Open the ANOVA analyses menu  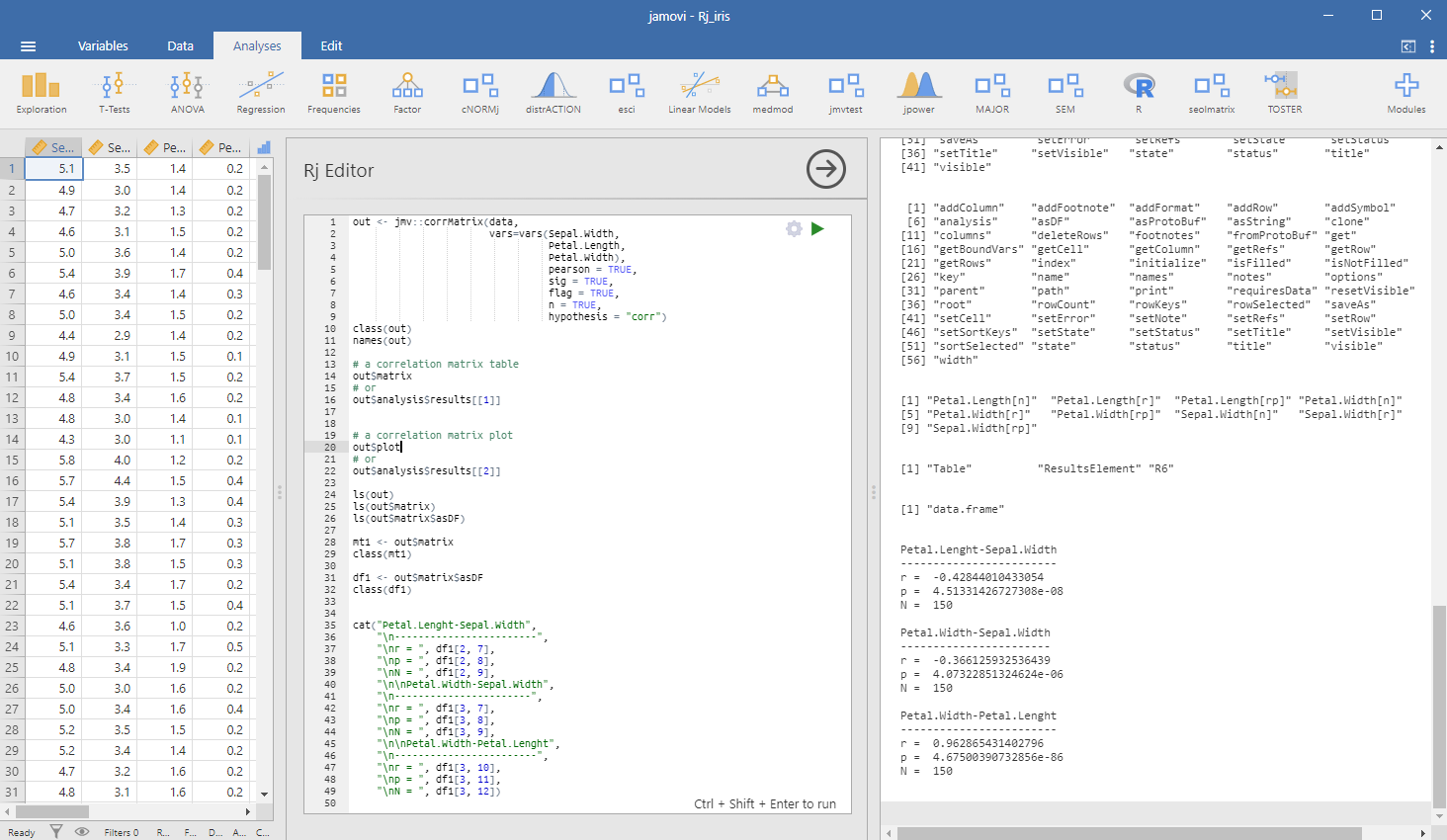pyautogui.click(x=187, y=93)
